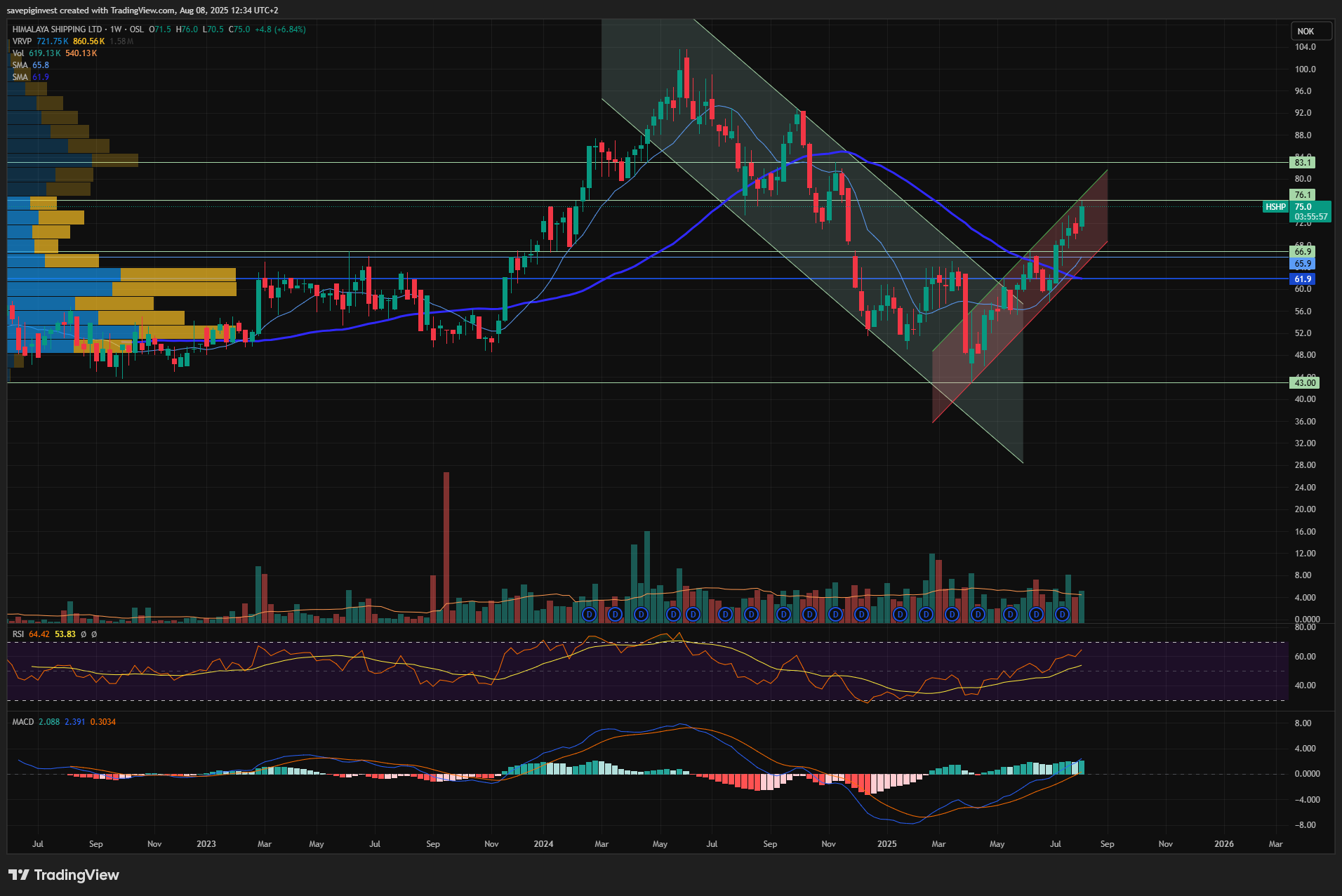Screen dimensions: 1342x896
Task: Select the 83.1 horizontal line price label
Action: coord(1303,163)
